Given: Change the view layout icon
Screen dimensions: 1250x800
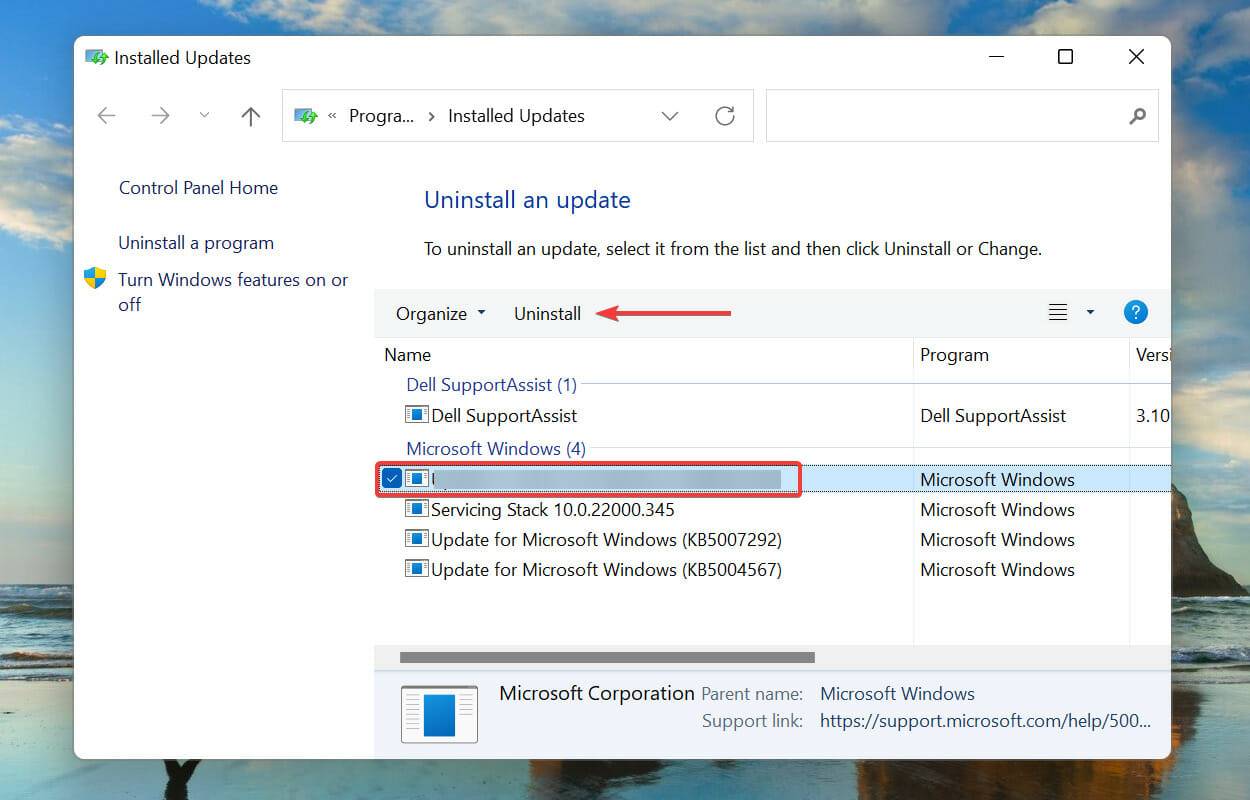Looking at the screenshot, I should coord(1058,313).
